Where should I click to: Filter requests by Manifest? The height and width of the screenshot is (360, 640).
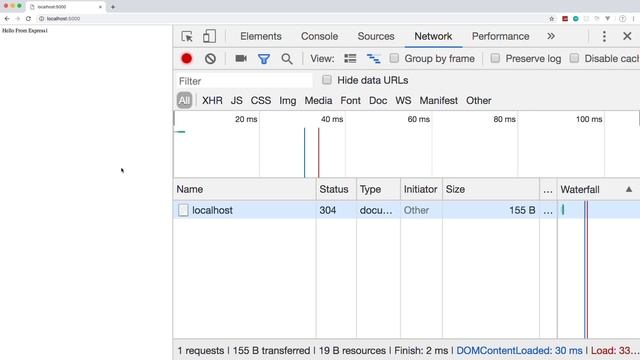439,100
